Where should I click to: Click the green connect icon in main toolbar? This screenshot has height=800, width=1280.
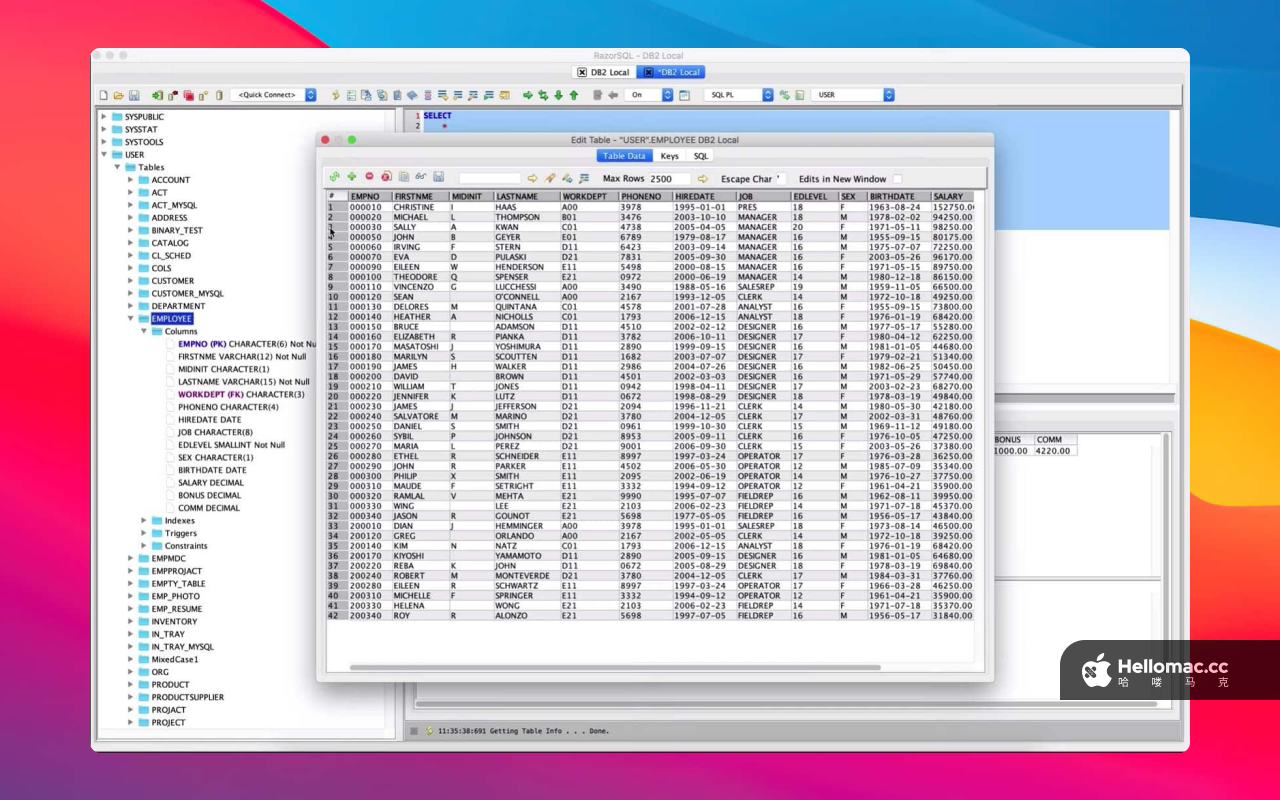click(158, 95)
